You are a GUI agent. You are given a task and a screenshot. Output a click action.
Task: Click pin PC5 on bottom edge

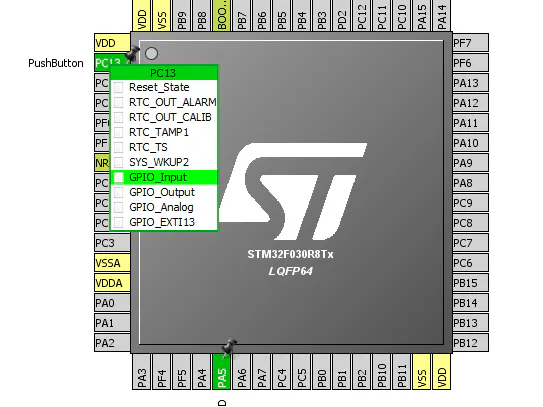[x=302, y=372]
